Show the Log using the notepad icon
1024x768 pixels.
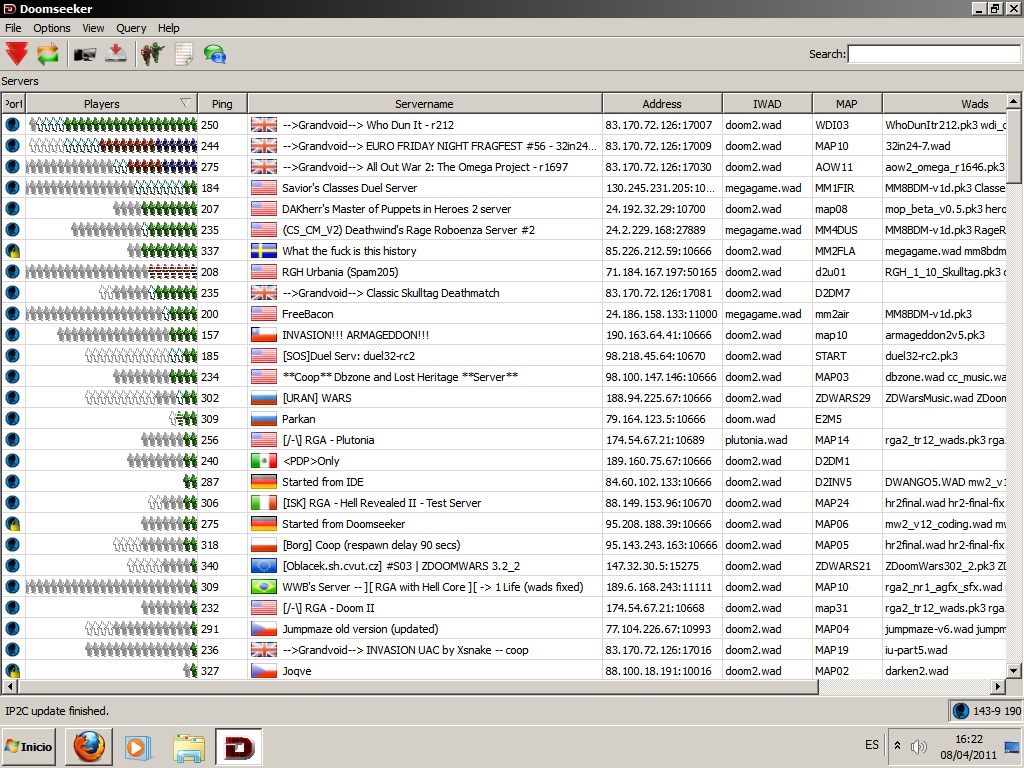pos(183,54)
